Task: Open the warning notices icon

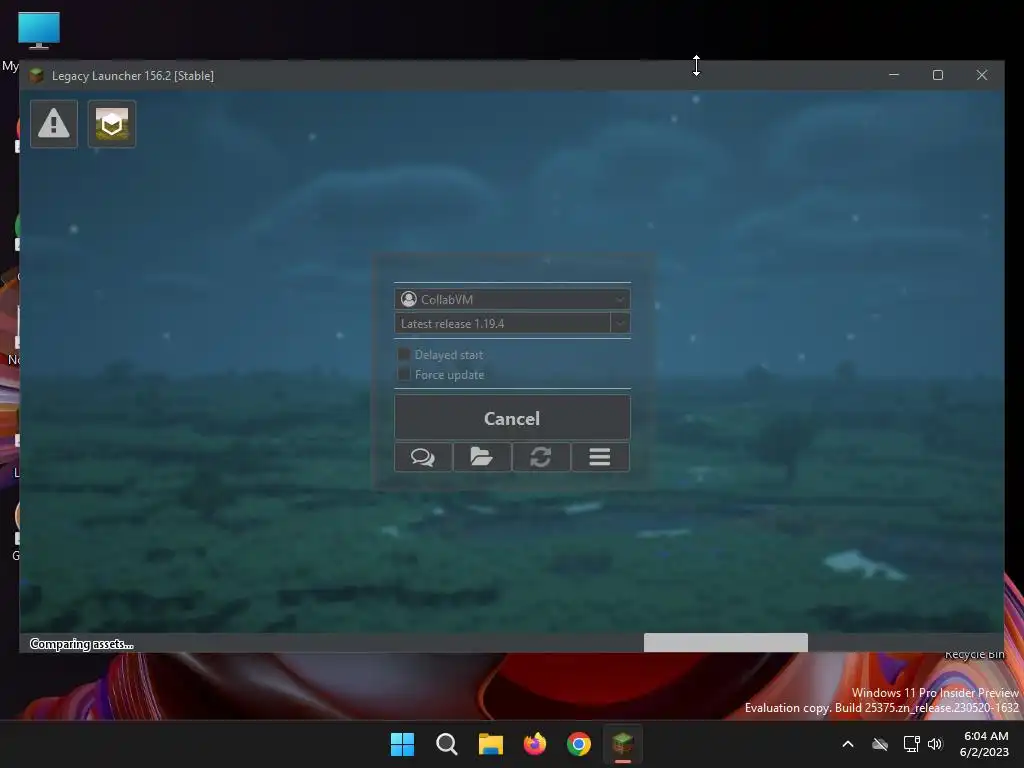Action: point(54,124)
